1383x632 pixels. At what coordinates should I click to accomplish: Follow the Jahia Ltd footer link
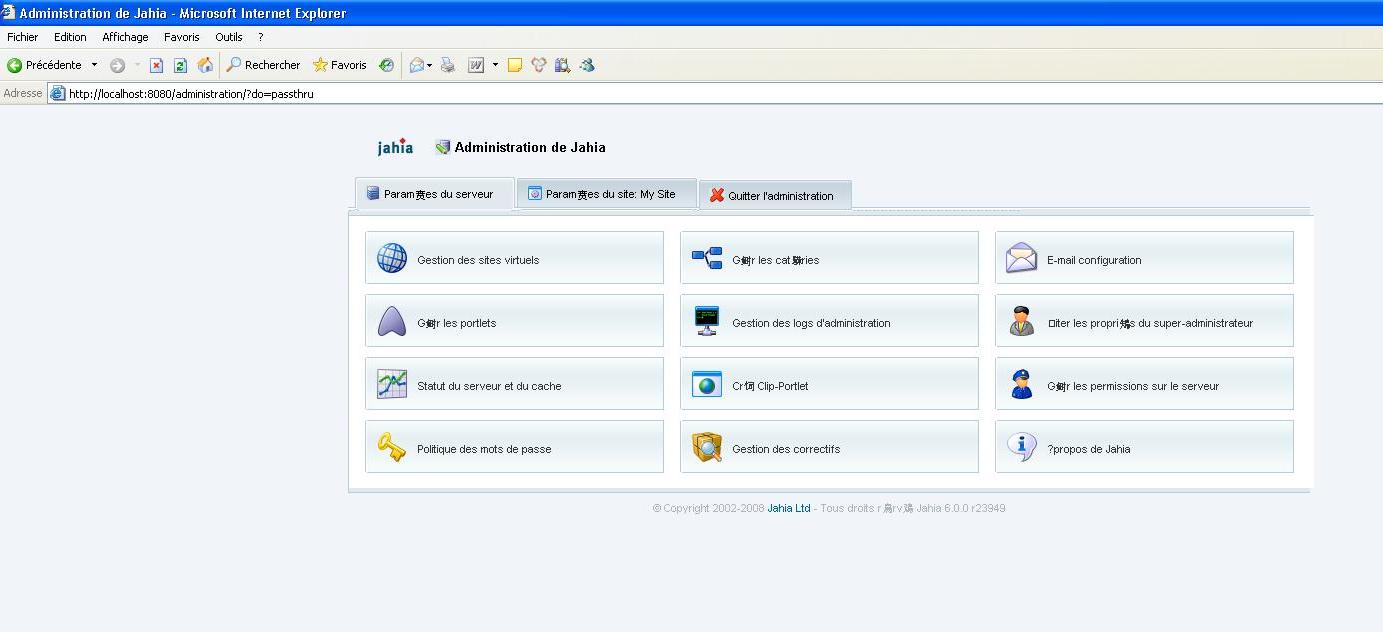tap(789, 508)
